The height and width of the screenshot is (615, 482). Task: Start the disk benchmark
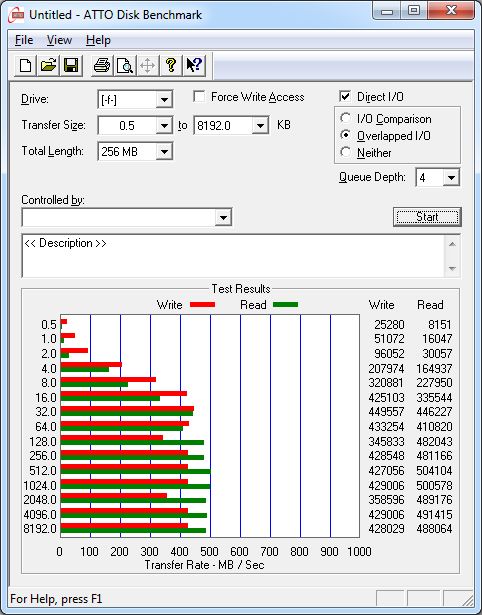tap(427, 217)
